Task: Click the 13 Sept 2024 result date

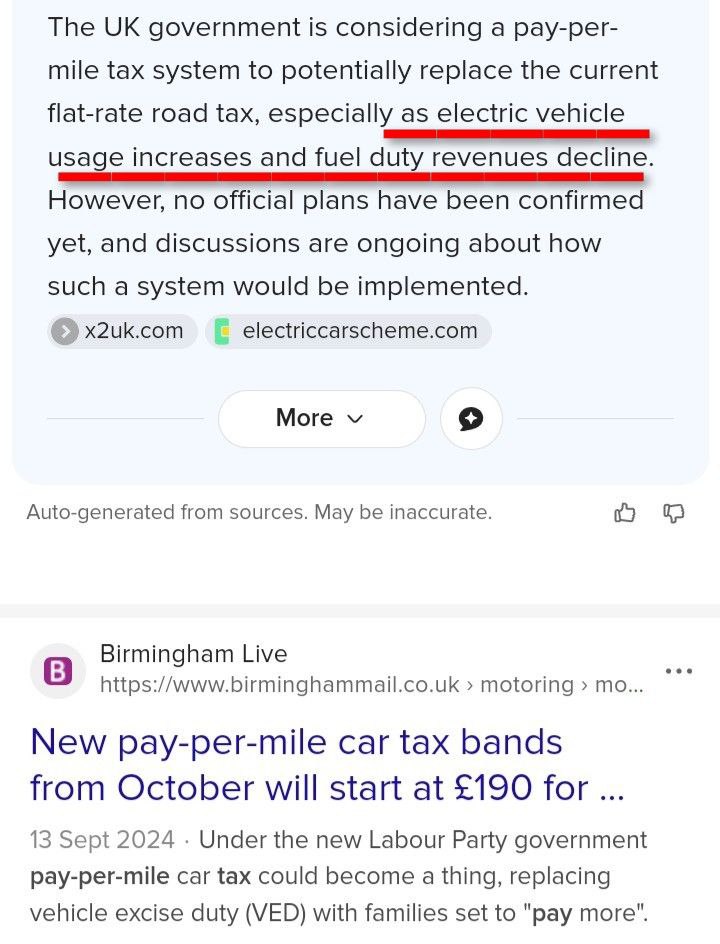Action: click(102, 840)
